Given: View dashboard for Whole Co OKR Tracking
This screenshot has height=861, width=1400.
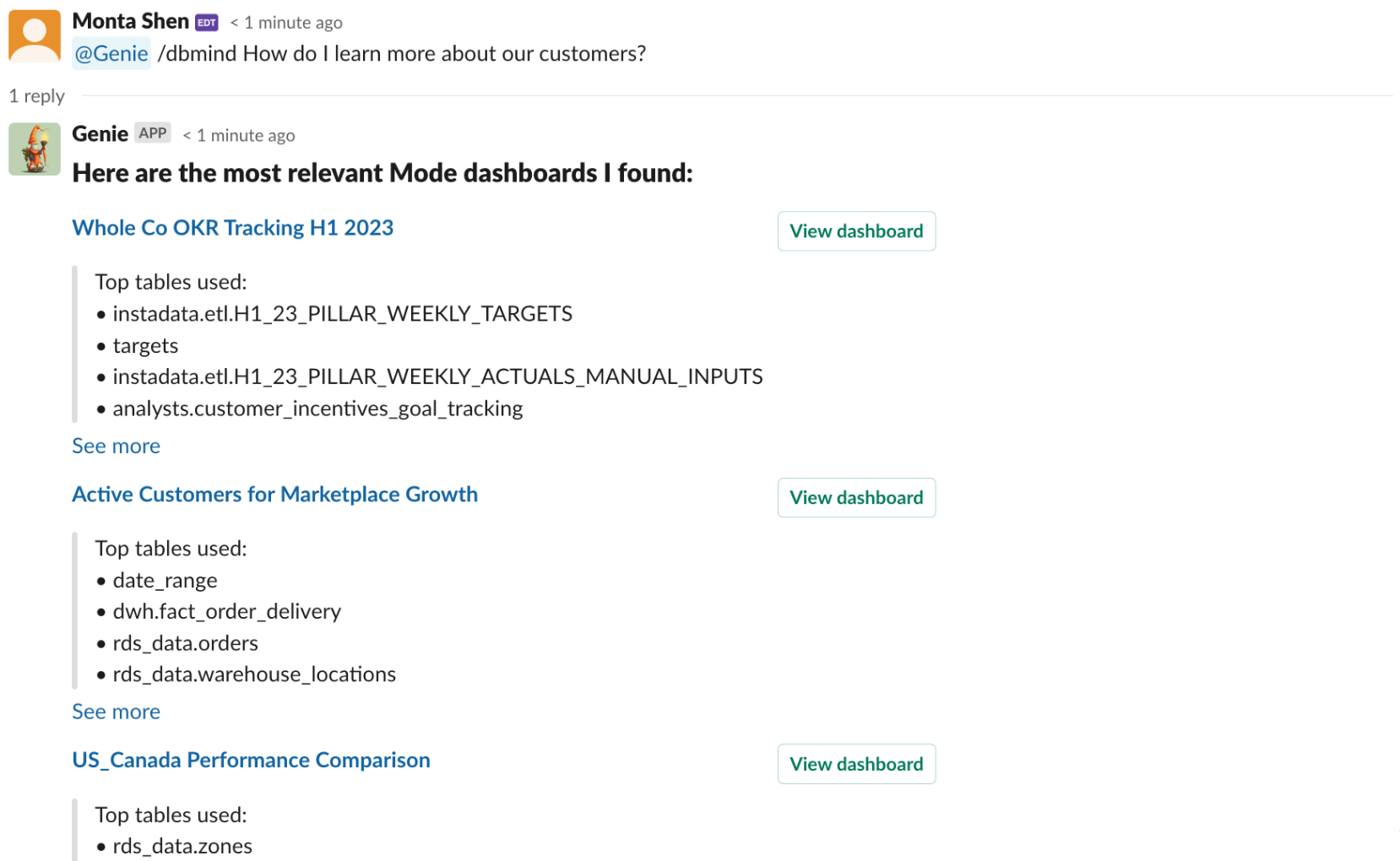Looking at the screenshot, I should click(x=856, y=231).
